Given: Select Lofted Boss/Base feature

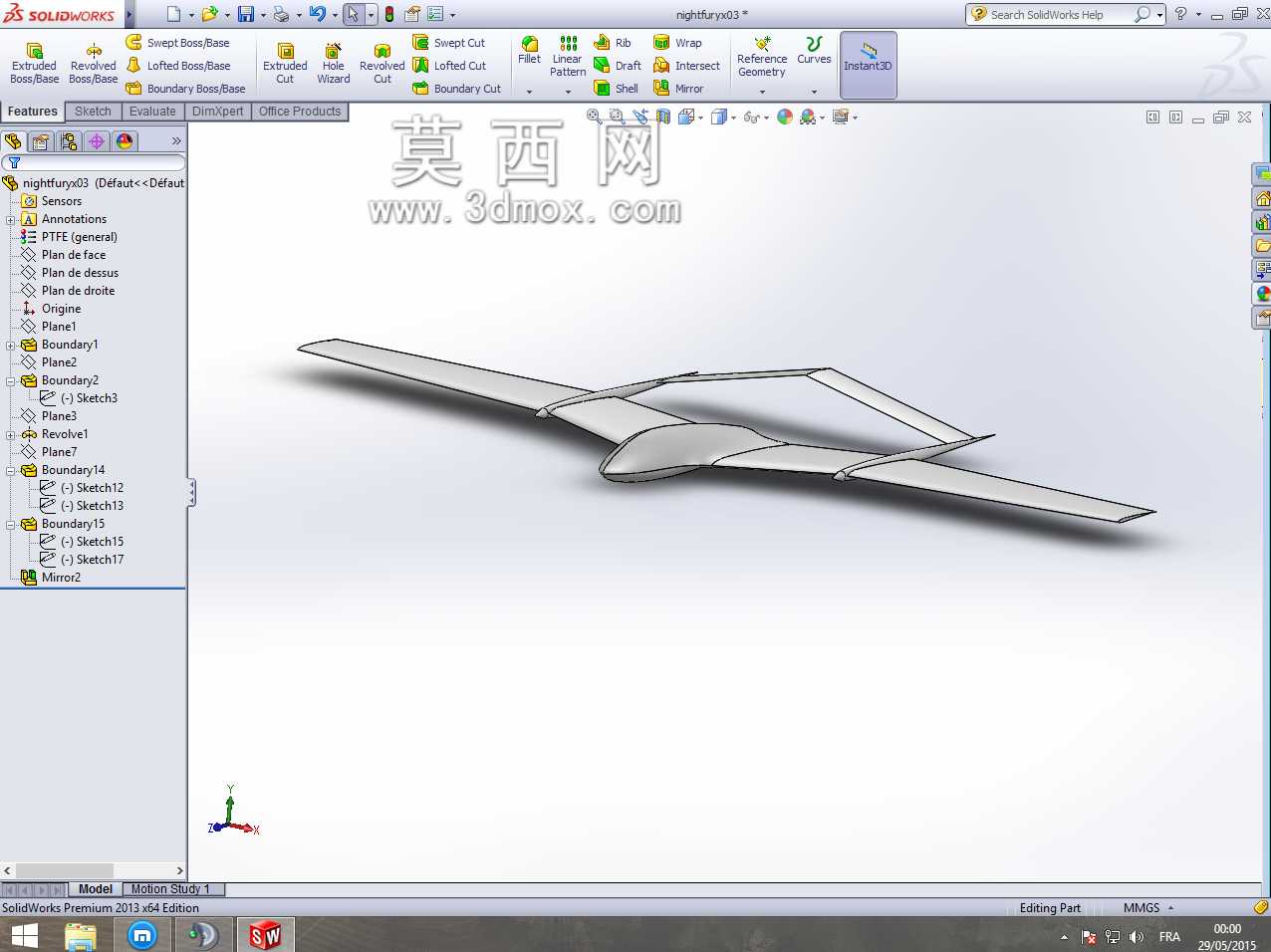Looking at the screenshot, I should pos(177,66).
